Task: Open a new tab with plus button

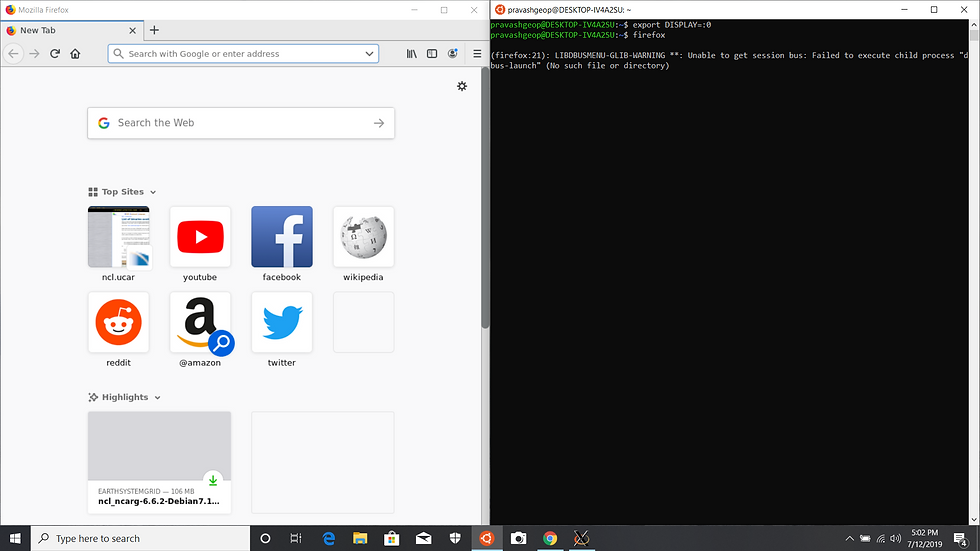Action: click(154, 30)
